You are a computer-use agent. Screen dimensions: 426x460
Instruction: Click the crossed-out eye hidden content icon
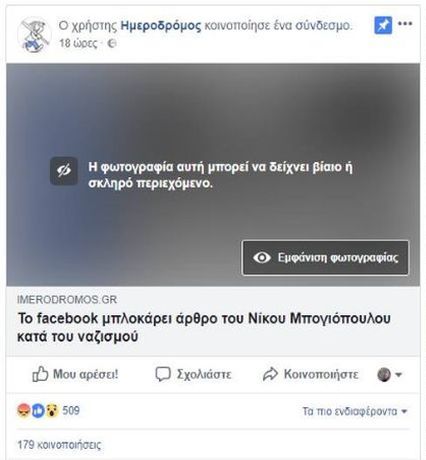pyautogui.click(x=64, y=171)
